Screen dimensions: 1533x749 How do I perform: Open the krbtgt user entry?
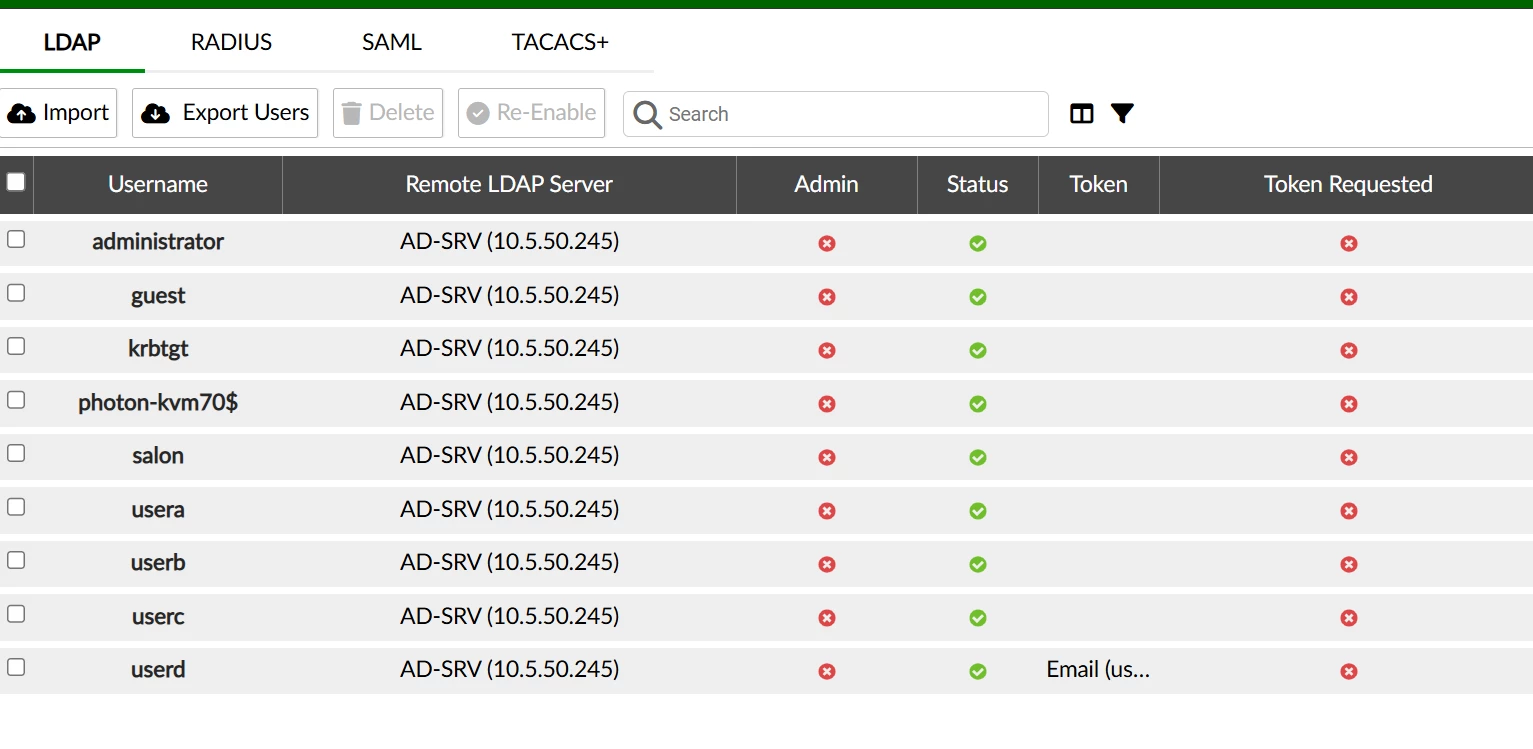coord(158,348)
